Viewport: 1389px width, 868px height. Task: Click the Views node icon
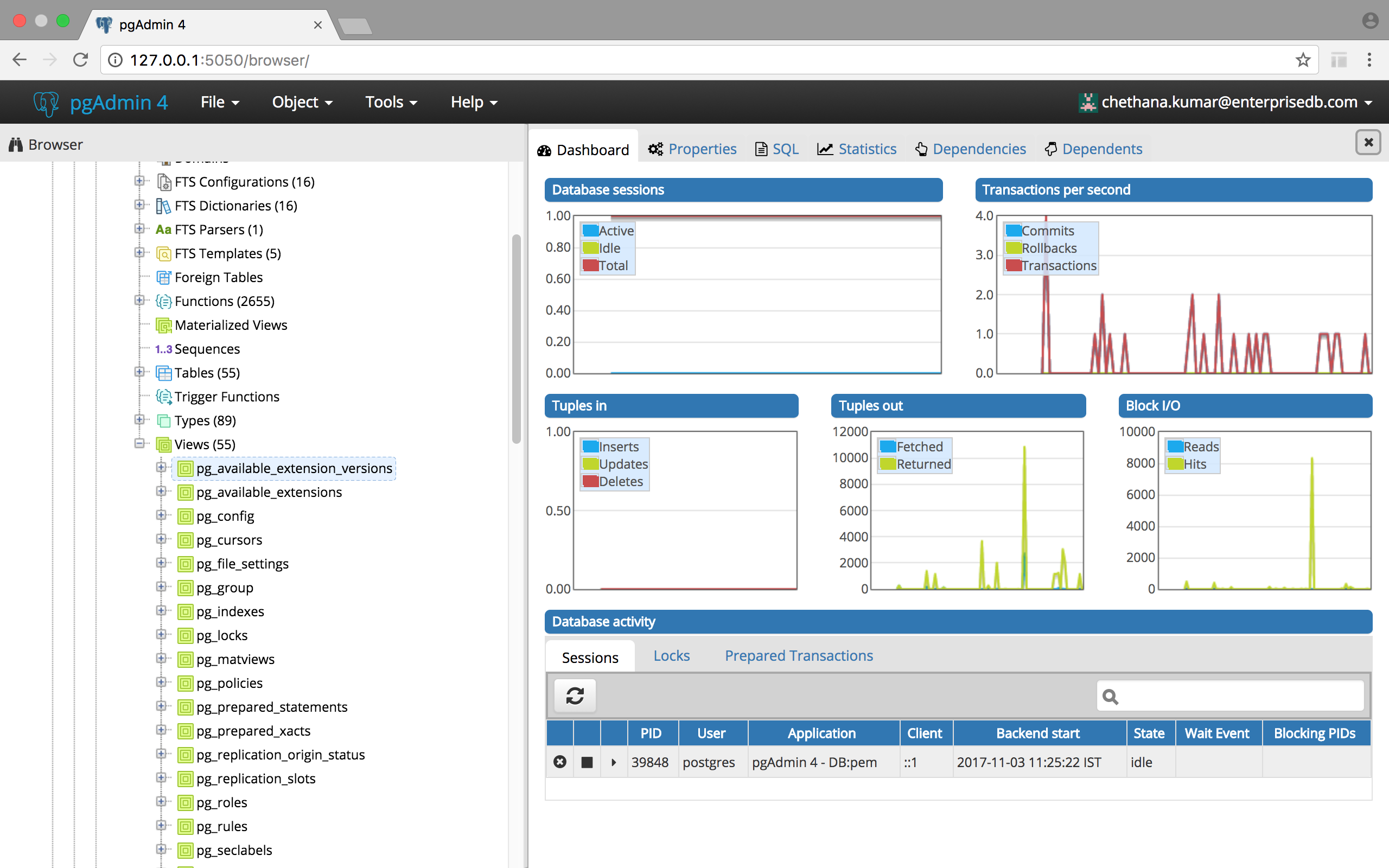point(163,445)
